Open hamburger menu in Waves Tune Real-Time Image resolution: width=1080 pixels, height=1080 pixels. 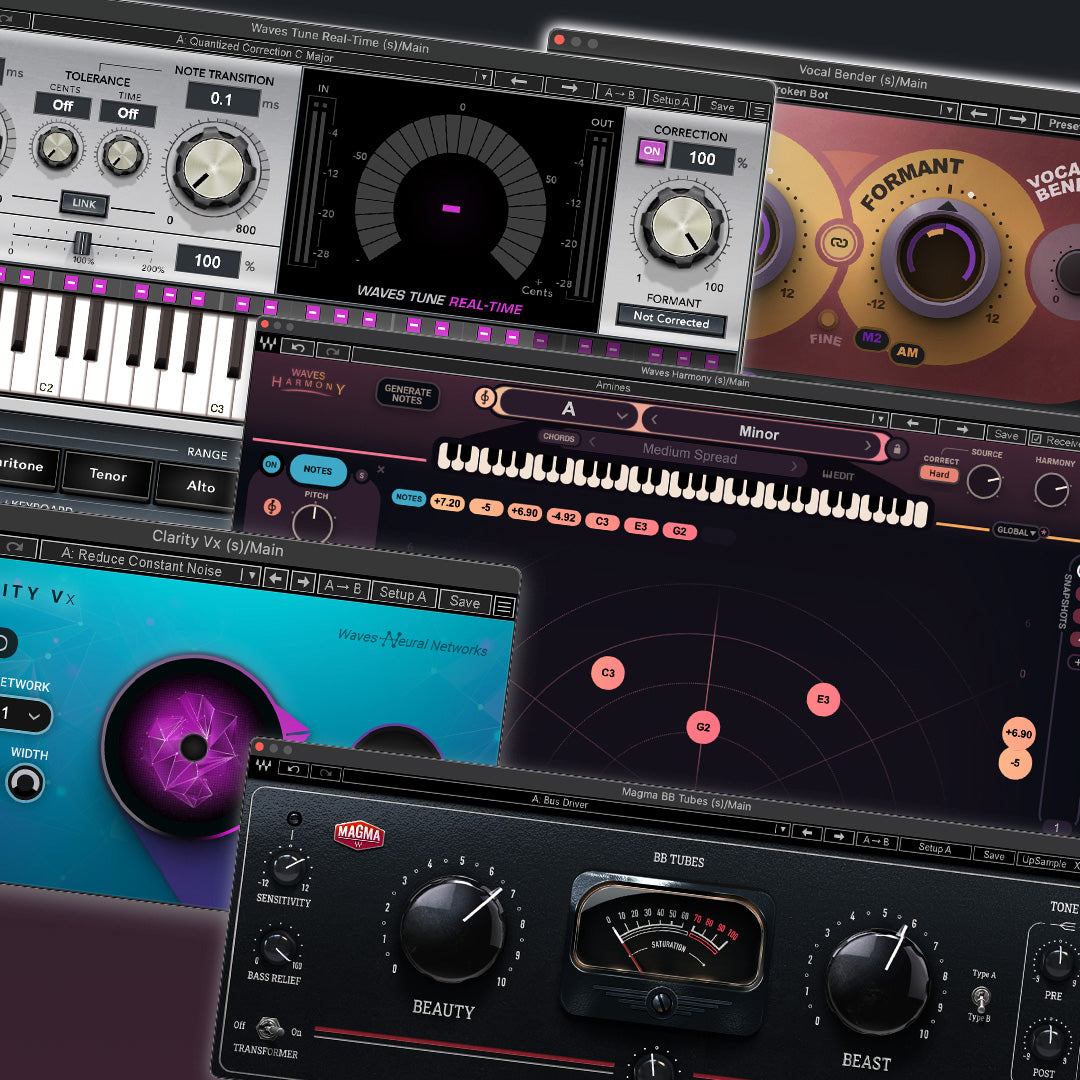[x=758, y=110]
